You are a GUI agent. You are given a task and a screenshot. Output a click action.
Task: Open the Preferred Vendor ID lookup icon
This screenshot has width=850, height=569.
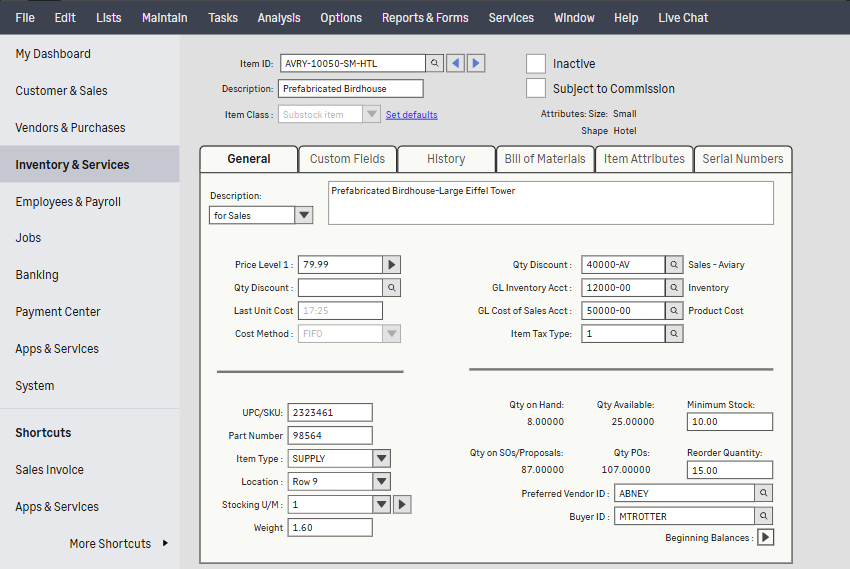(x=763, y=493)
